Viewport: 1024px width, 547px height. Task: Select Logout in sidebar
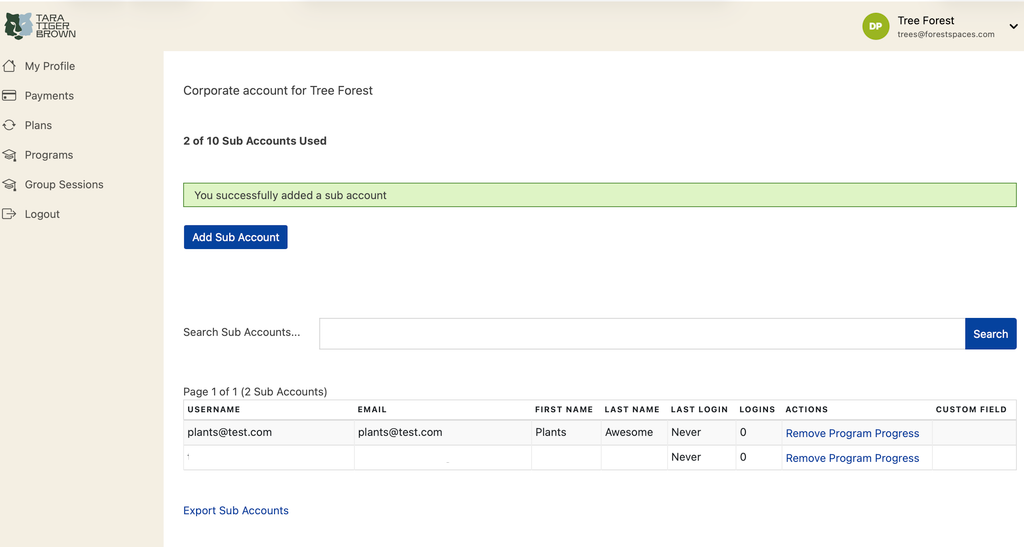pyautogui.click(x=42, y=213)
